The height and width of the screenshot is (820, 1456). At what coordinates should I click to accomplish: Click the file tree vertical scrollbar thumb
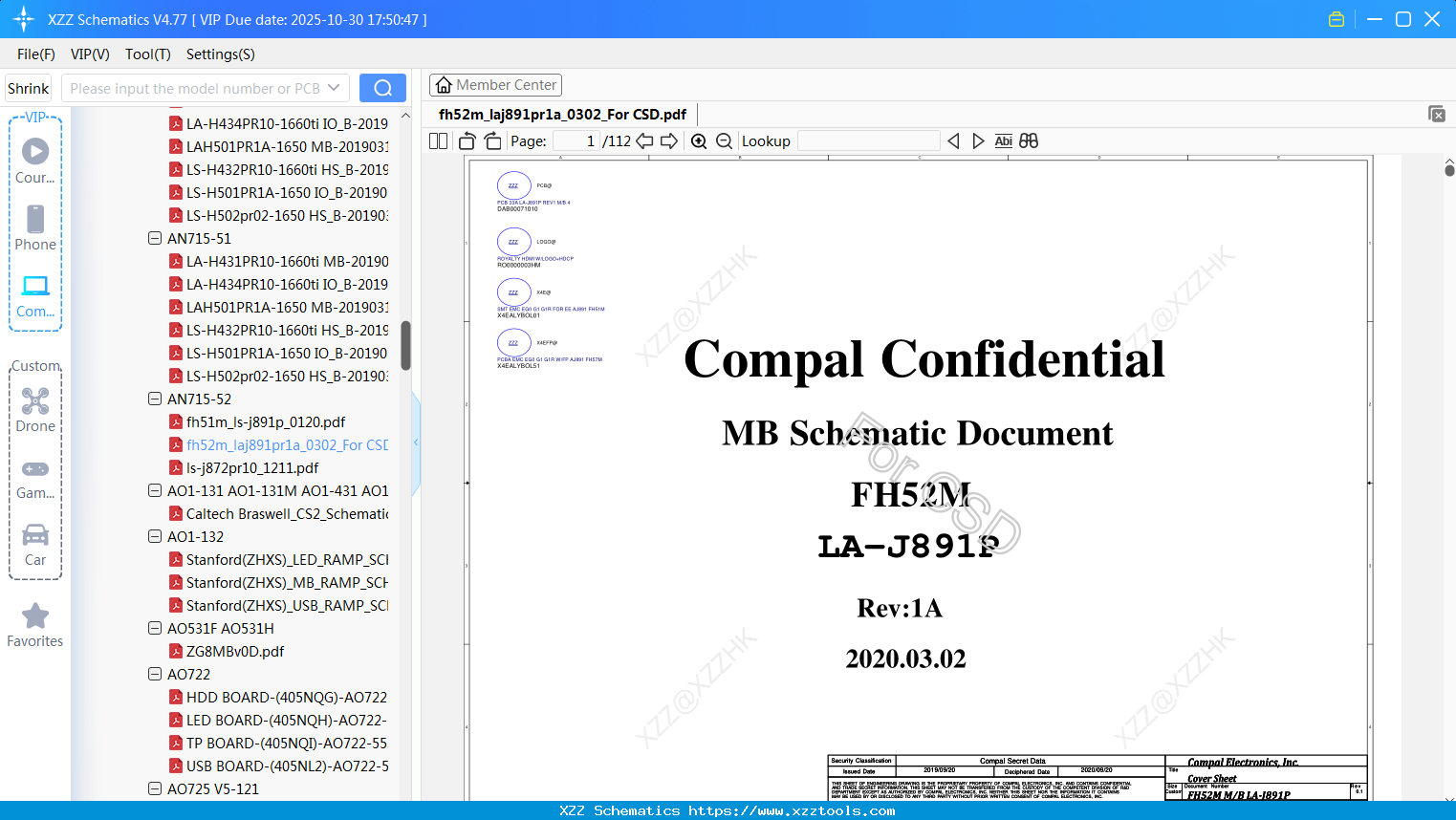(x=405, y=345)
